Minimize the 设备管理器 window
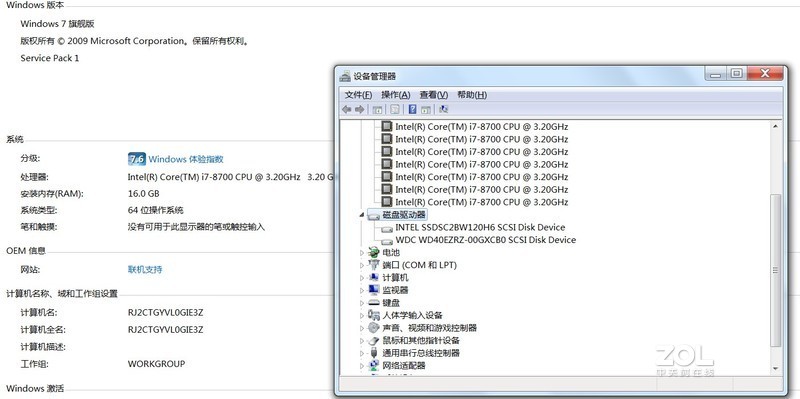The height and width of the screenshot is (399, 800). [x=716, y=74]
